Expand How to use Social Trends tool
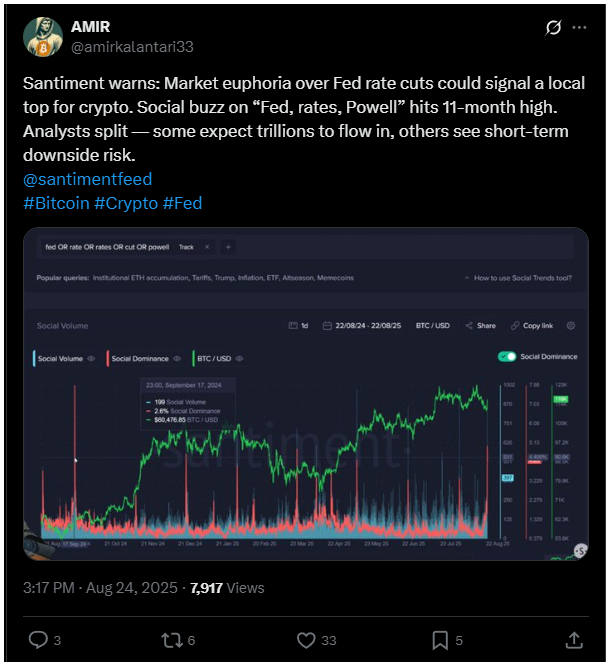This screenshot has width=610, height=666. coord(518,278)
